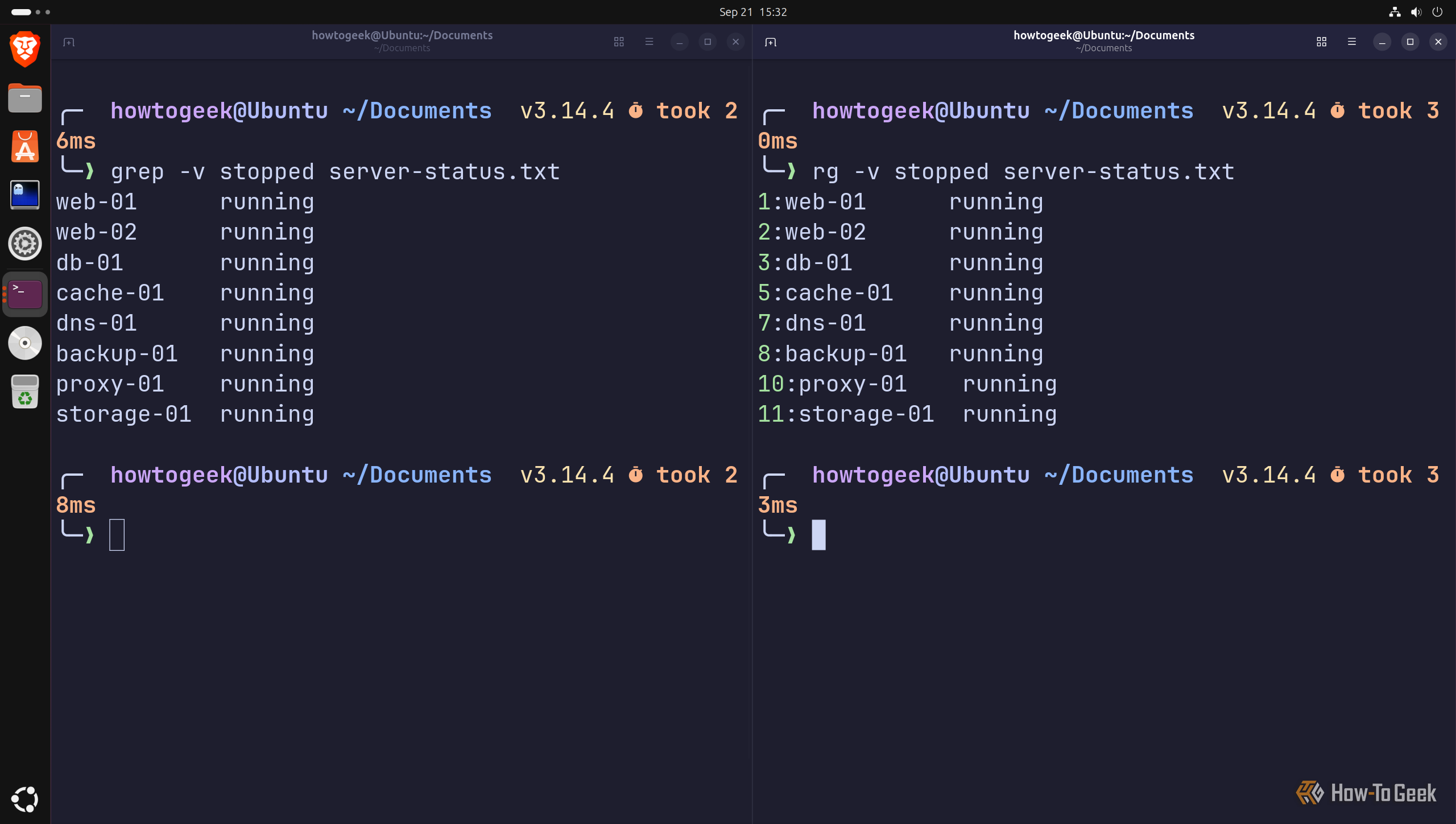Open Brave browser from the dock

pyautogui.click(x=25, y=49)
